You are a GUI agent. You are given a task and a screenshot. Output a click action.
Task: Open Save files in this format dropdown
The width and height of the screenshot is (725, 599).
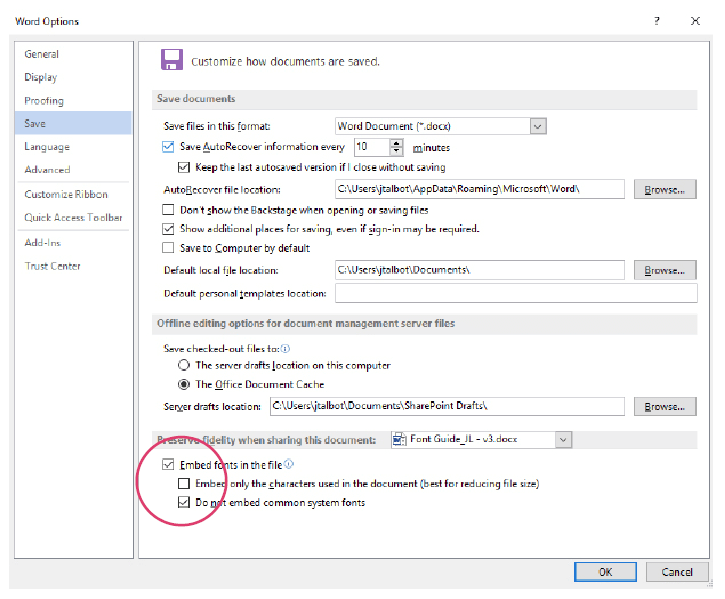point(538,126)
